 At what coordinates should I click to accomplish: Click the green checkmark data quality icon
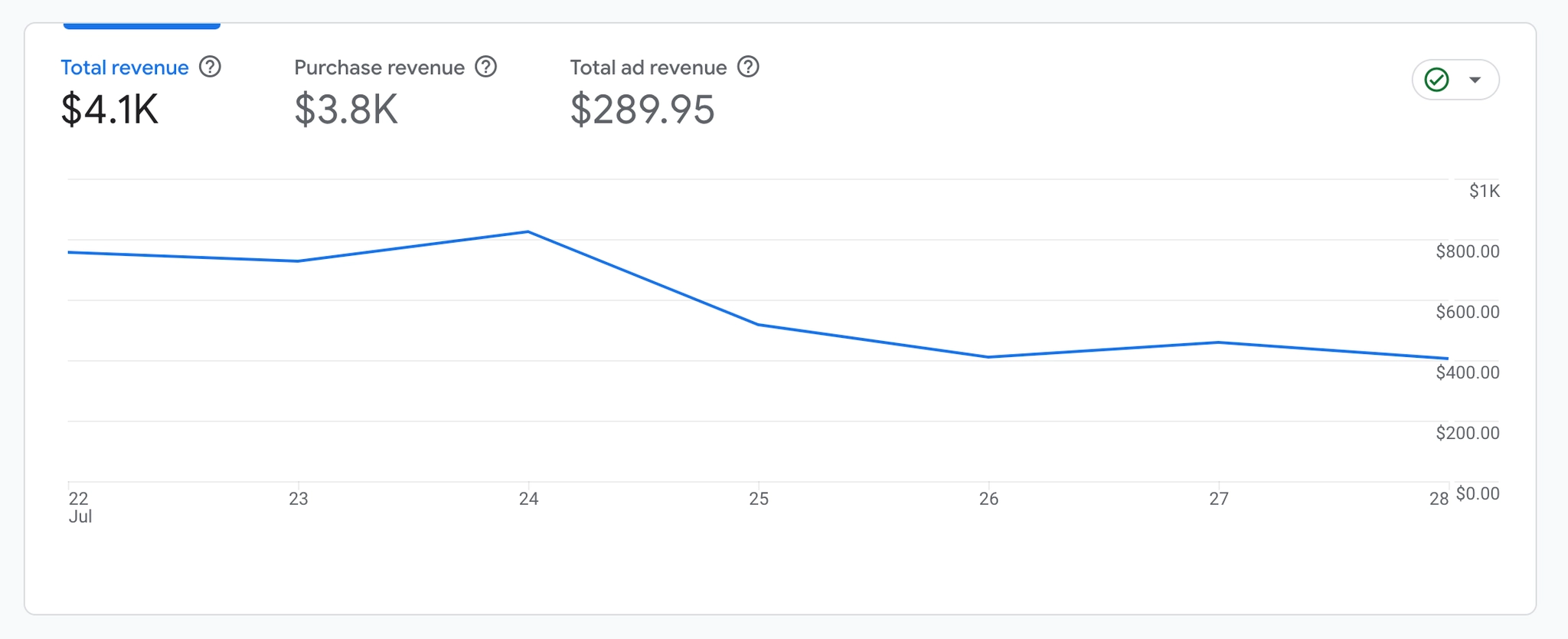[1436, 80]
